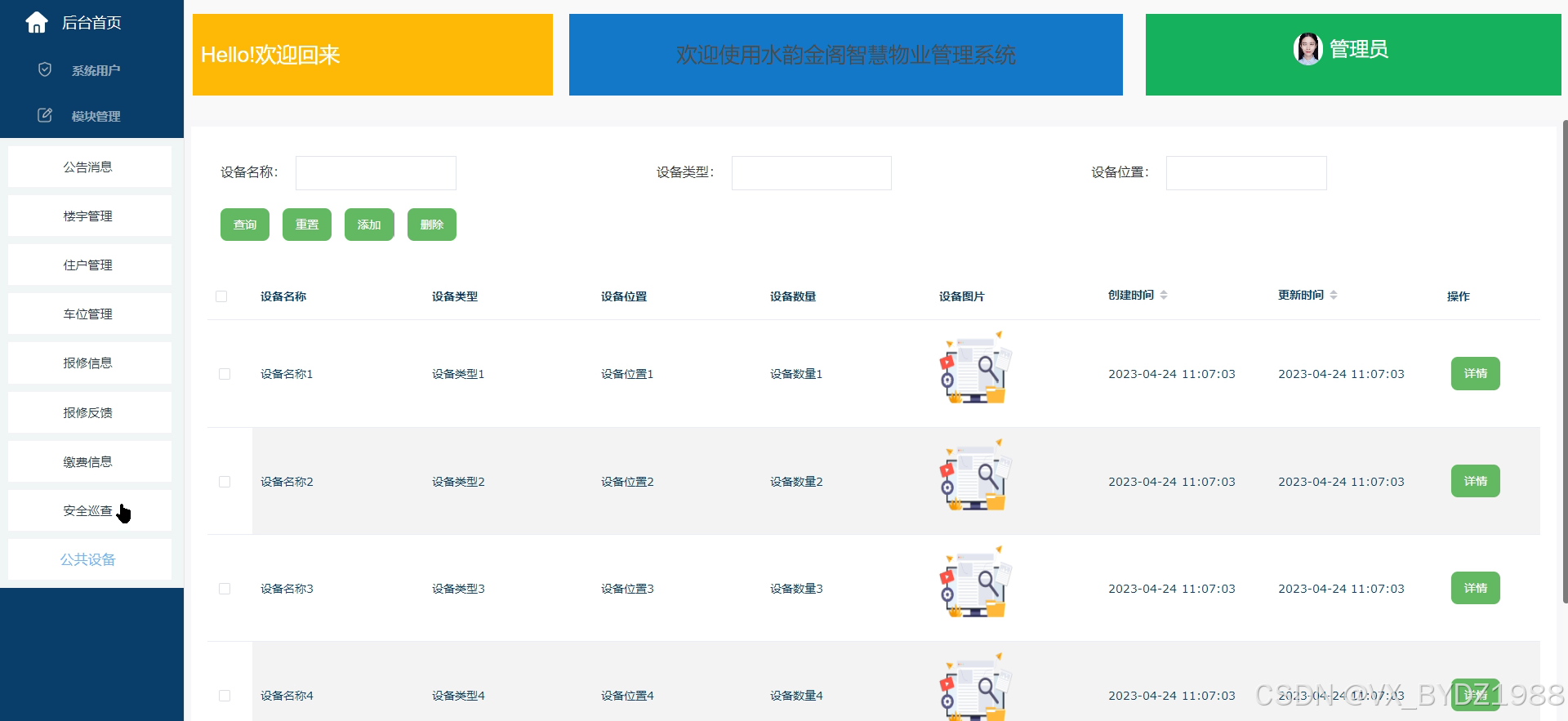1568x721 pixels.
Task: Click cell text 设备数量3
Action: click(x=796, y=589)
